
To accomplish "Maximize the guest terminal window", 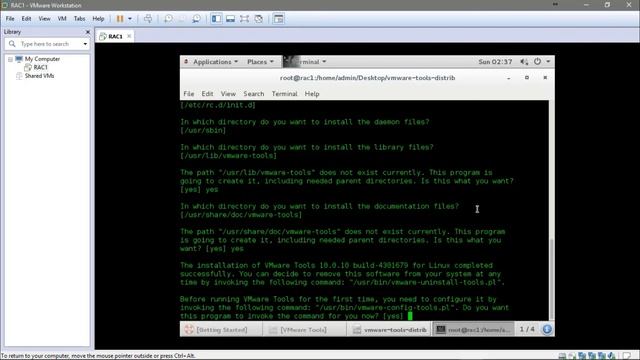I will [527, 78].
